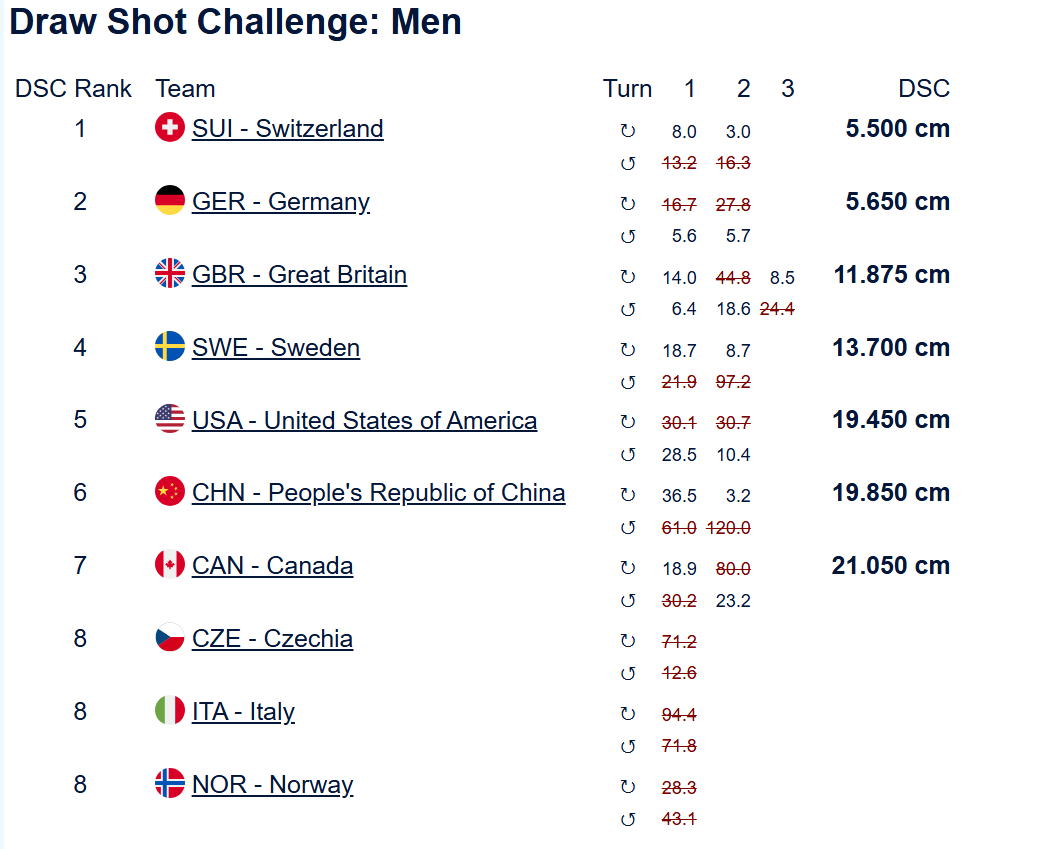Viewport: 1050px width, 849px height.
Task: Click the Italy flag icon
Action: 170,711
